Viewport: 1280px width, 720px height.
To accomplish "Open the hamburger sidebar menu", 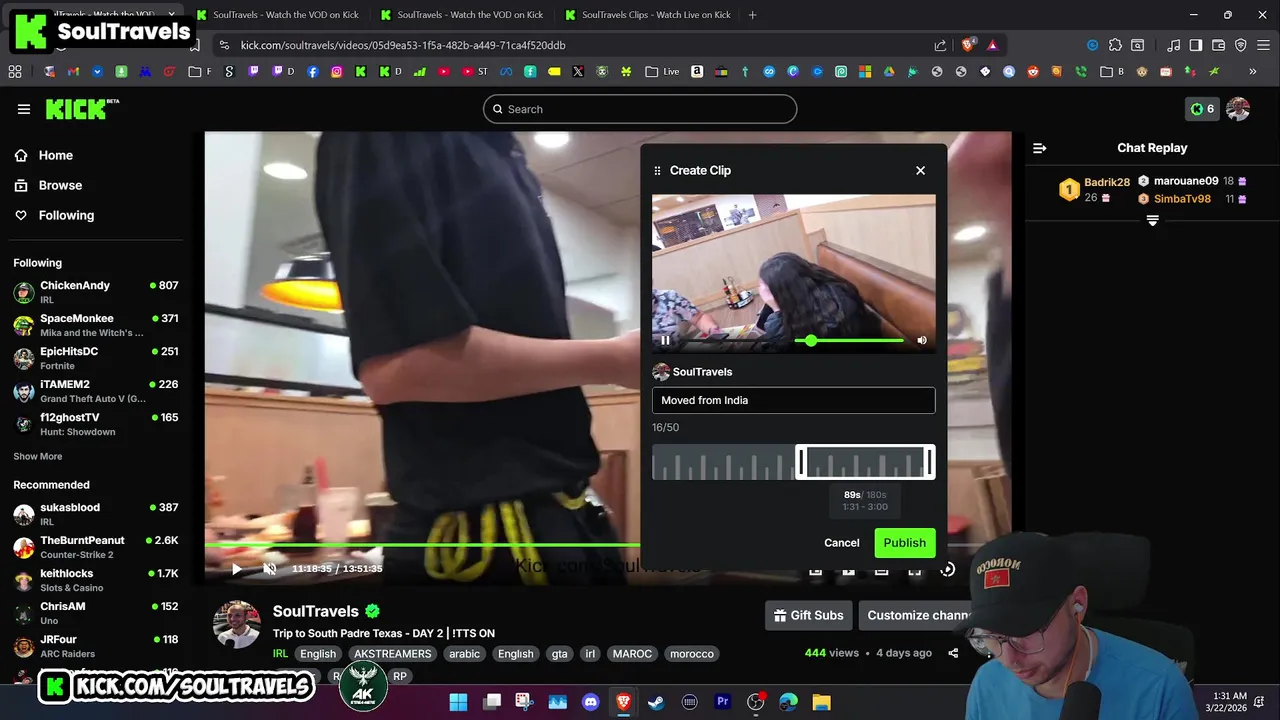I will point(24,109).
